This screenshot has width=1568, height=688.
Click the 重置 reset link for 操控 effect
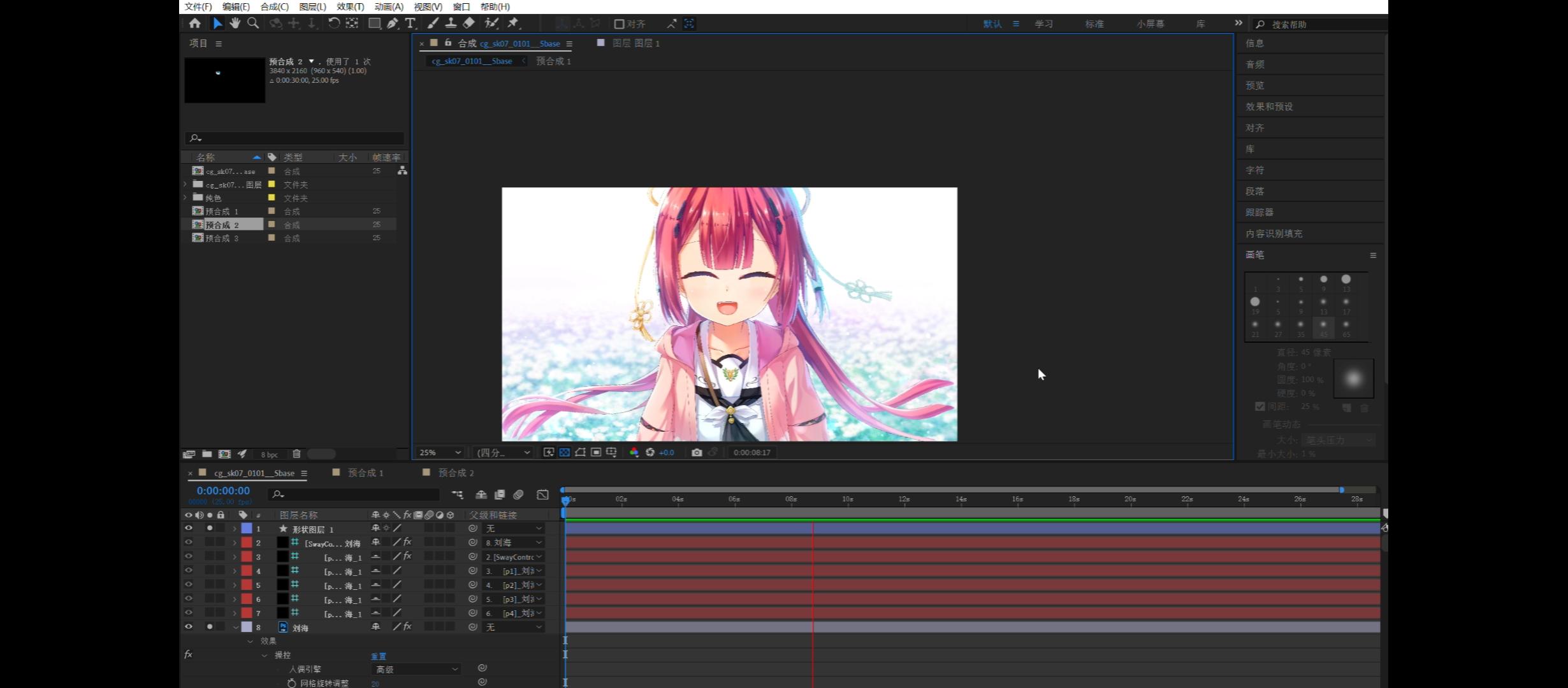[x=379, y=656]
